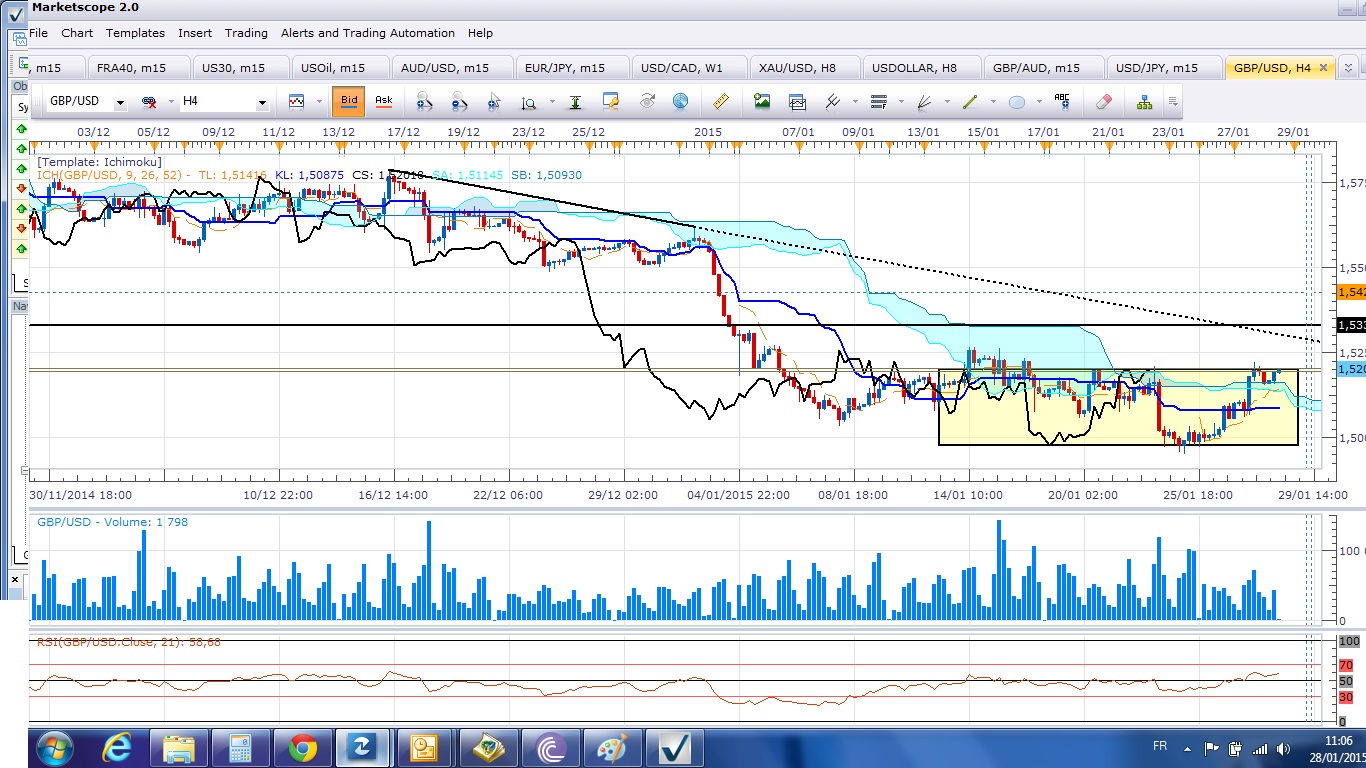Open the Templates menu
Viewport: 1366px width, 768px height.
click(135, 33)
